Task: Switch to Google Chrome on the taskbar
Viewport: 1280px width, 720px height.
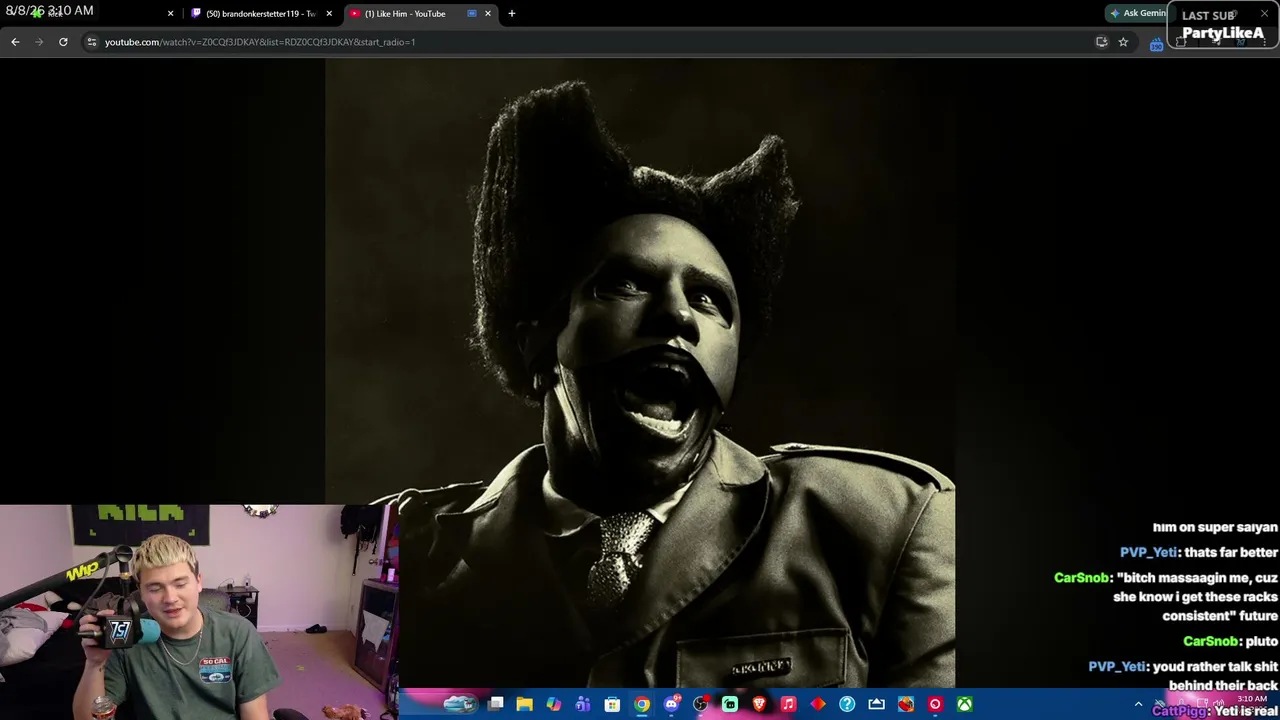Action: [642, 705]
